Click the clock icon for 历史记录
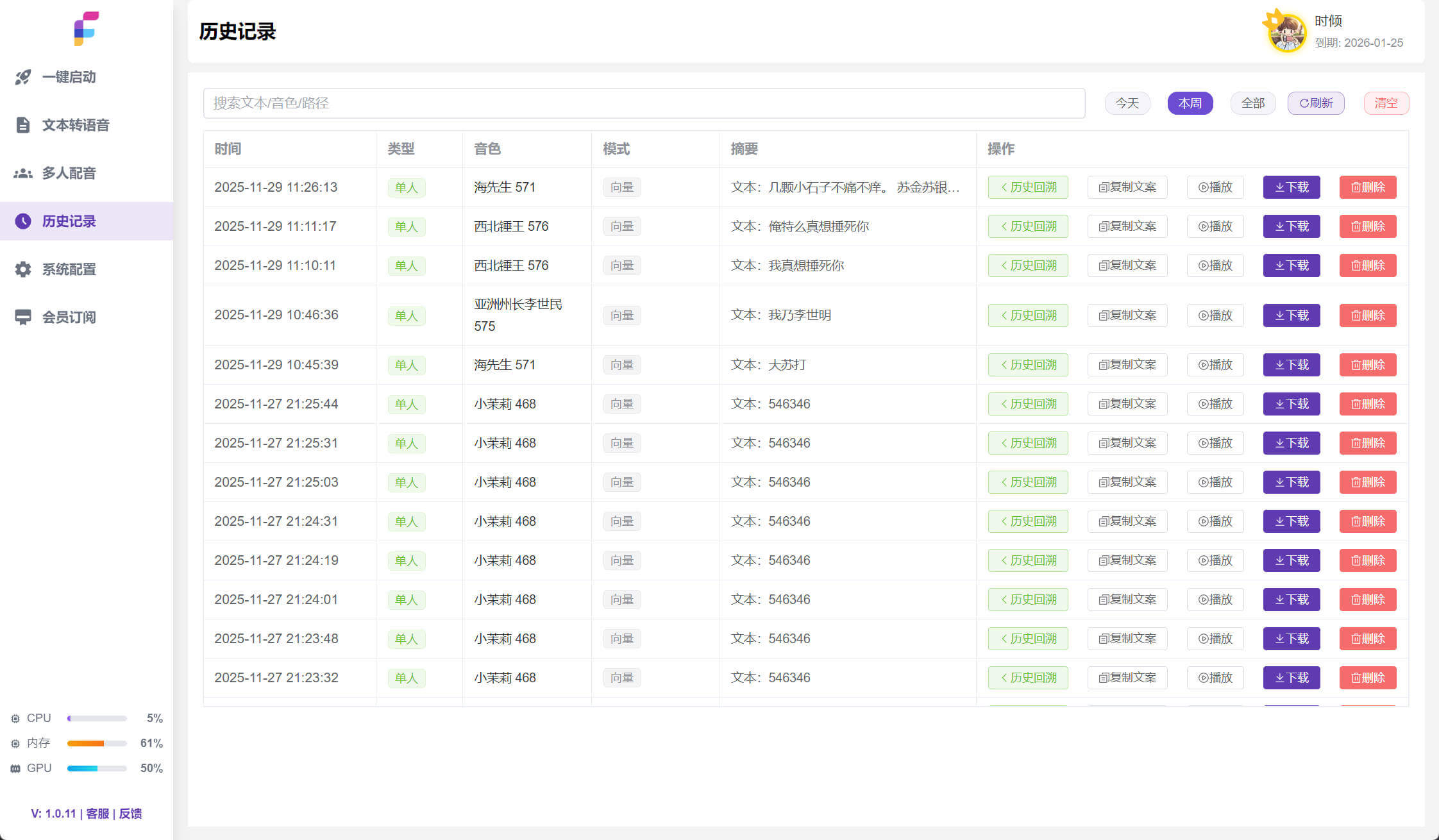Screen dimensions: 1439x840 click(23, 221)
